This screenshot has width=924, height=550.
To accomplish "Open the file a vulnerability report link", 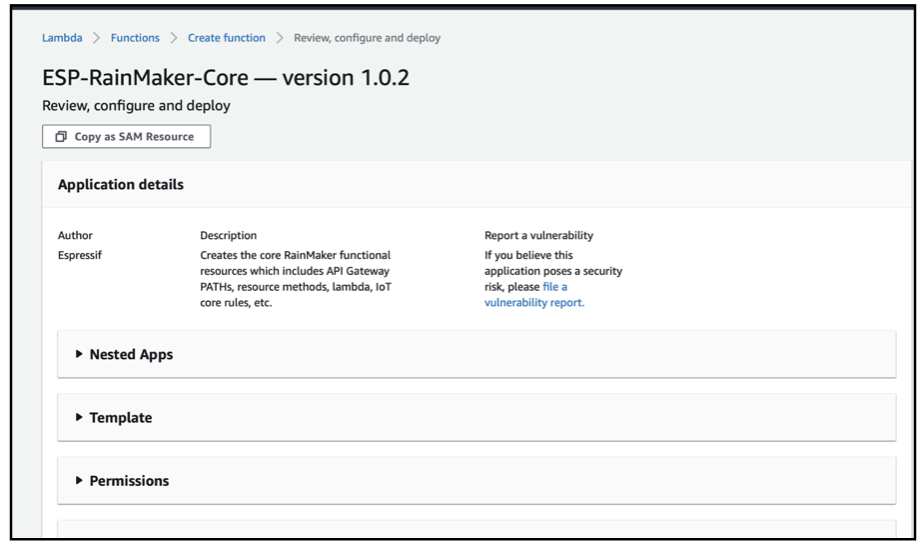I will click(x=534, y=295).
